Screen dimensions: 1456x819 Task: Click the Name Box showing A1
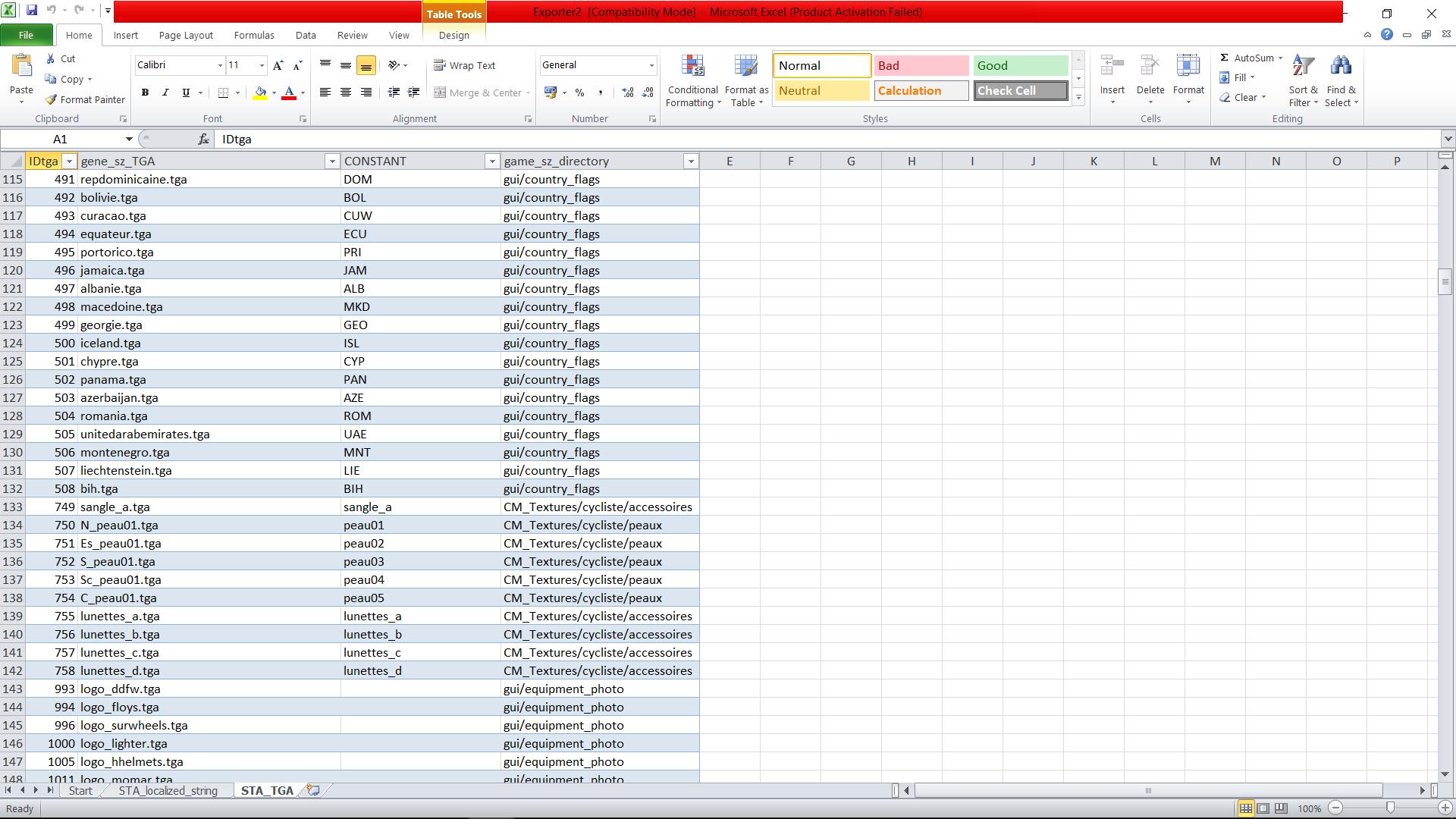[61, 139]
